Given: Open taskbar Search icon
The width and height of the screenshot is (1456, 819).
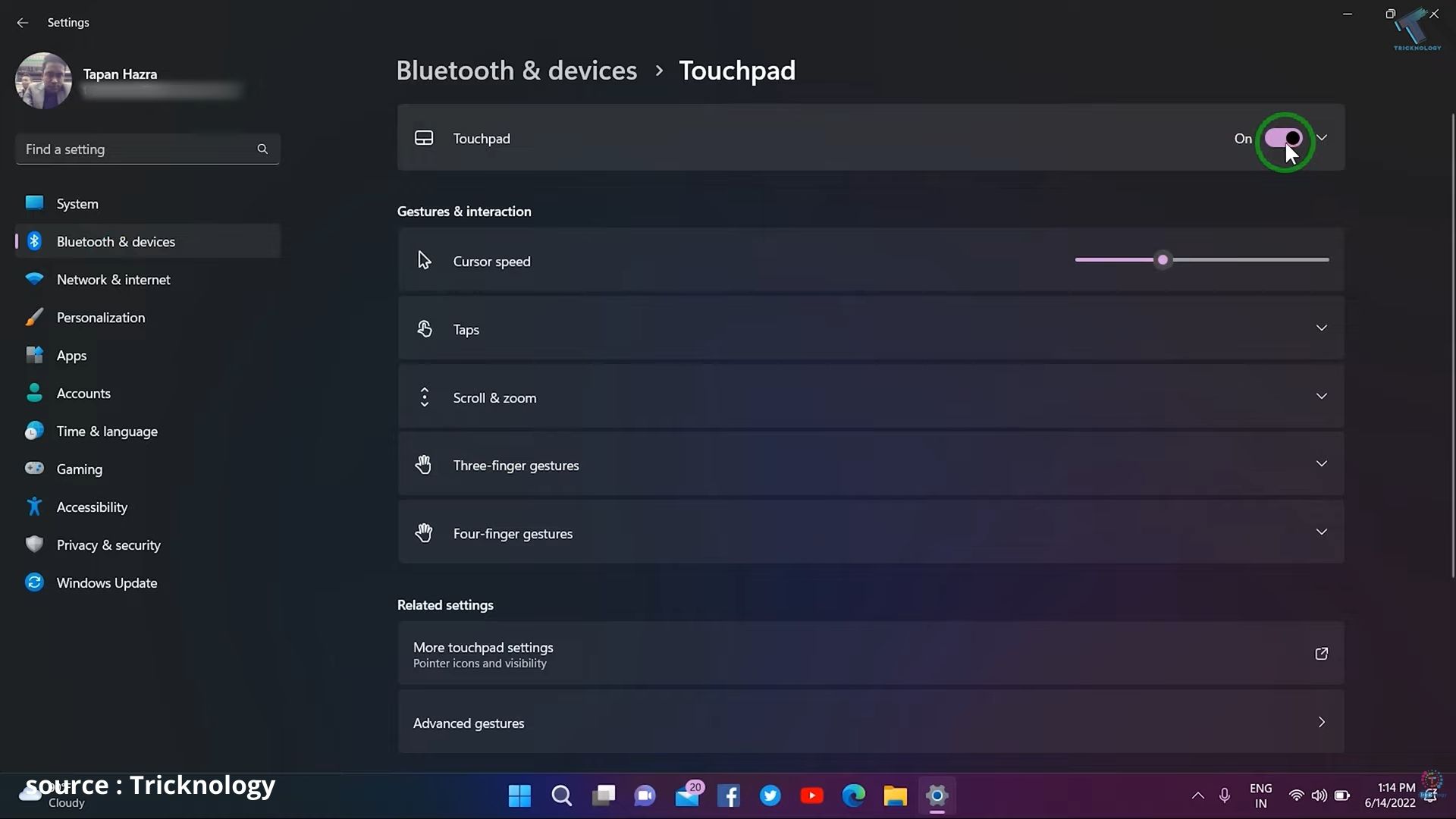Looking at the screenshot, I should coord(561,795).
